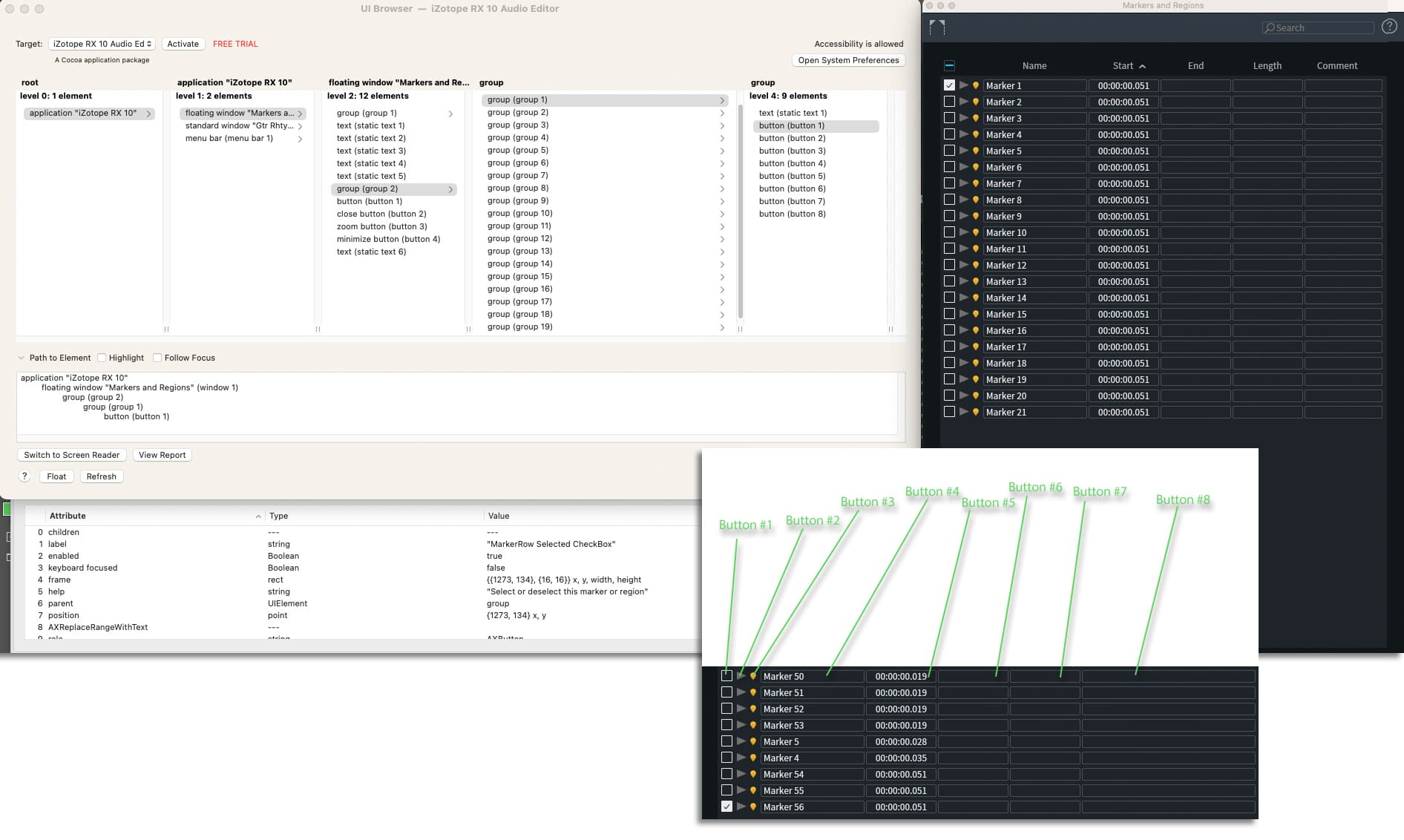Check the Marker 5 checkbox
Screen dimensions: 1404x840
point(949,151)
